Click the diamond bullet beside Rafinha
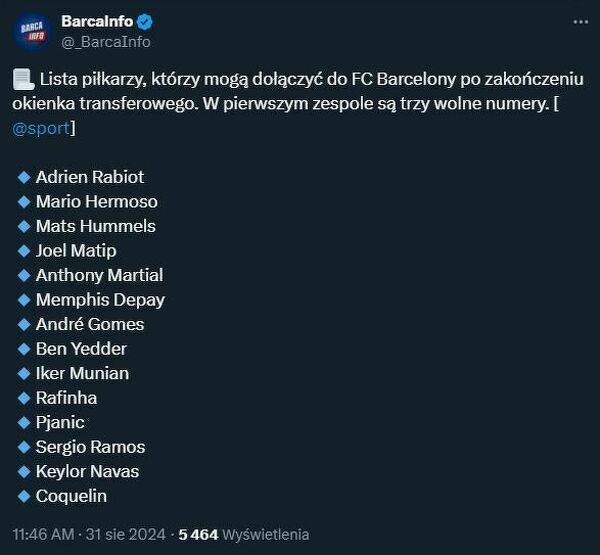 [24, 398]
